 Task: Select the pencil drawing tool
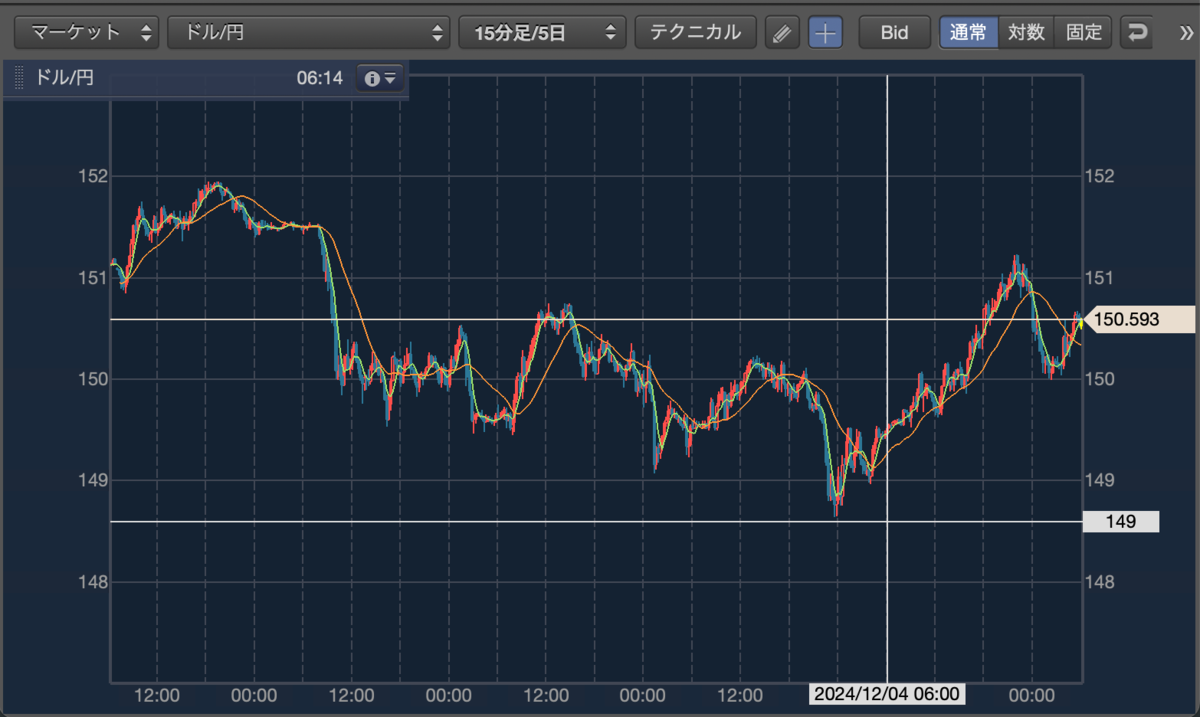point(782,33)
